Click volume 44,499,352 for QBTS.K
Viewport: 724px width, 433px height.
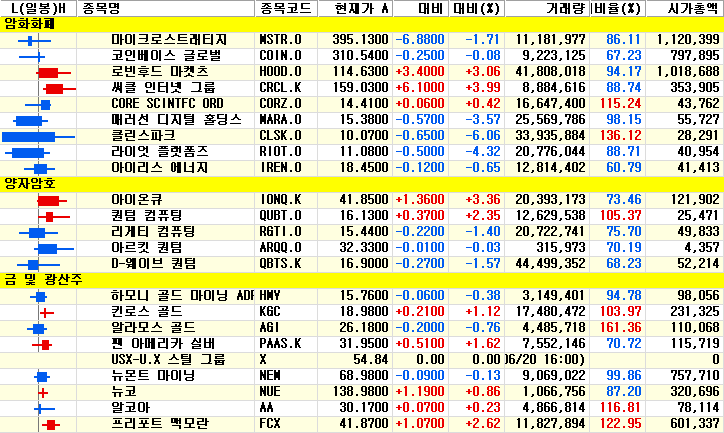coord(550,264)
